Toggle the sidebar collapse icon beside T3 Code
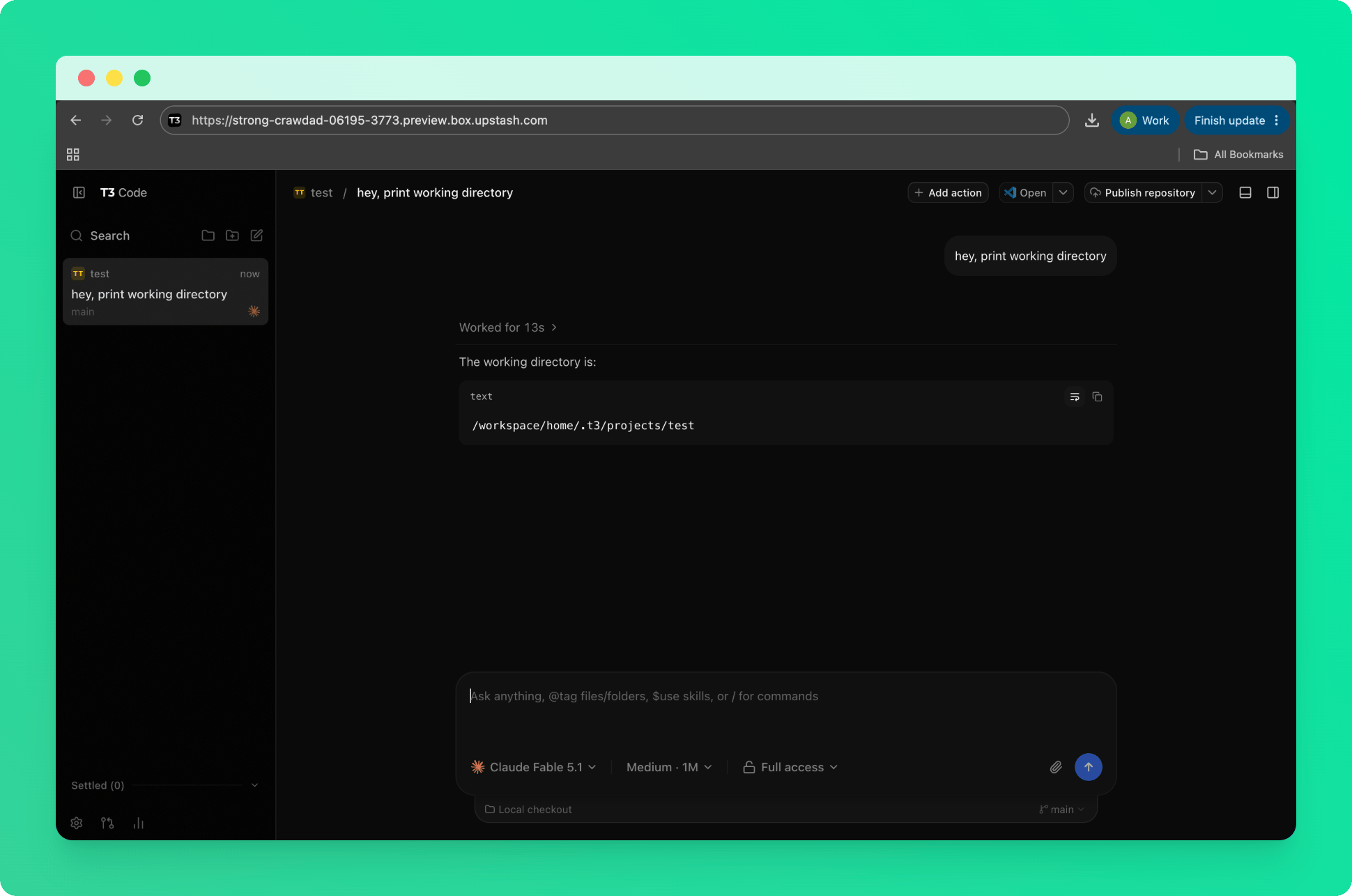Screen dimensions: 1352x896 (x=79, y=192)
